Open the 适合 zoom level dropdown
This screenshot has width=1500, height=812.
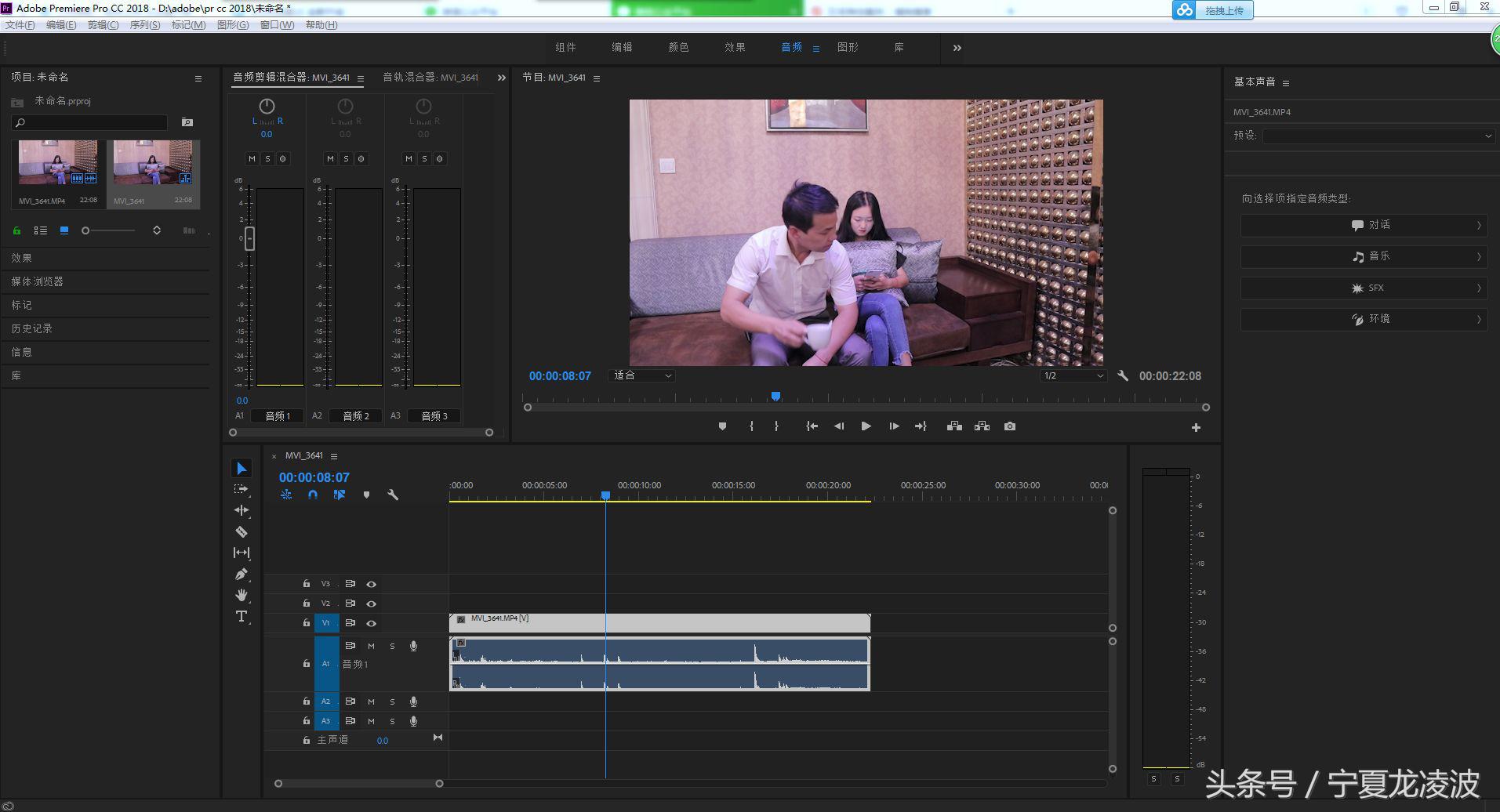pos(641,375)
